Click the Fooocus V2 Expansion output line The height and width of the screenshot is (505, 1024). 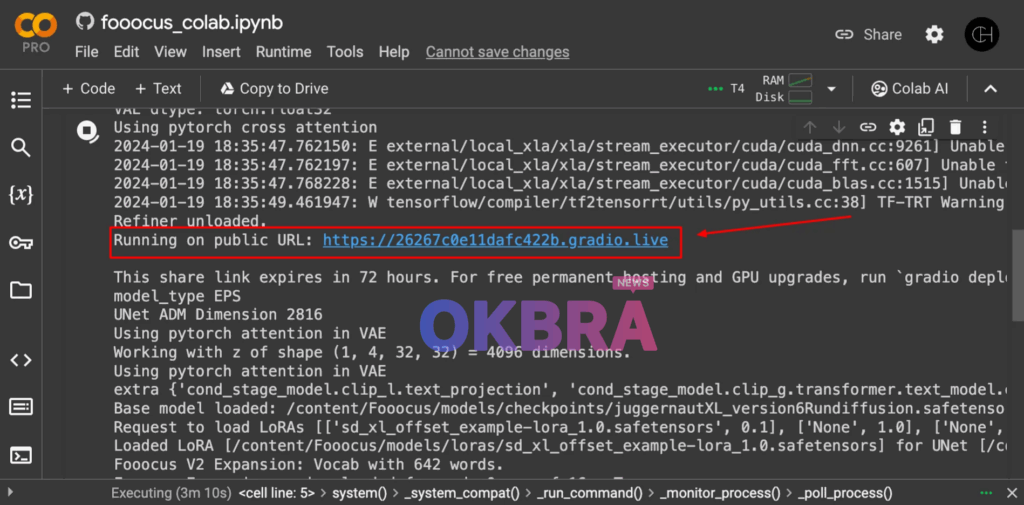(309, 465)
